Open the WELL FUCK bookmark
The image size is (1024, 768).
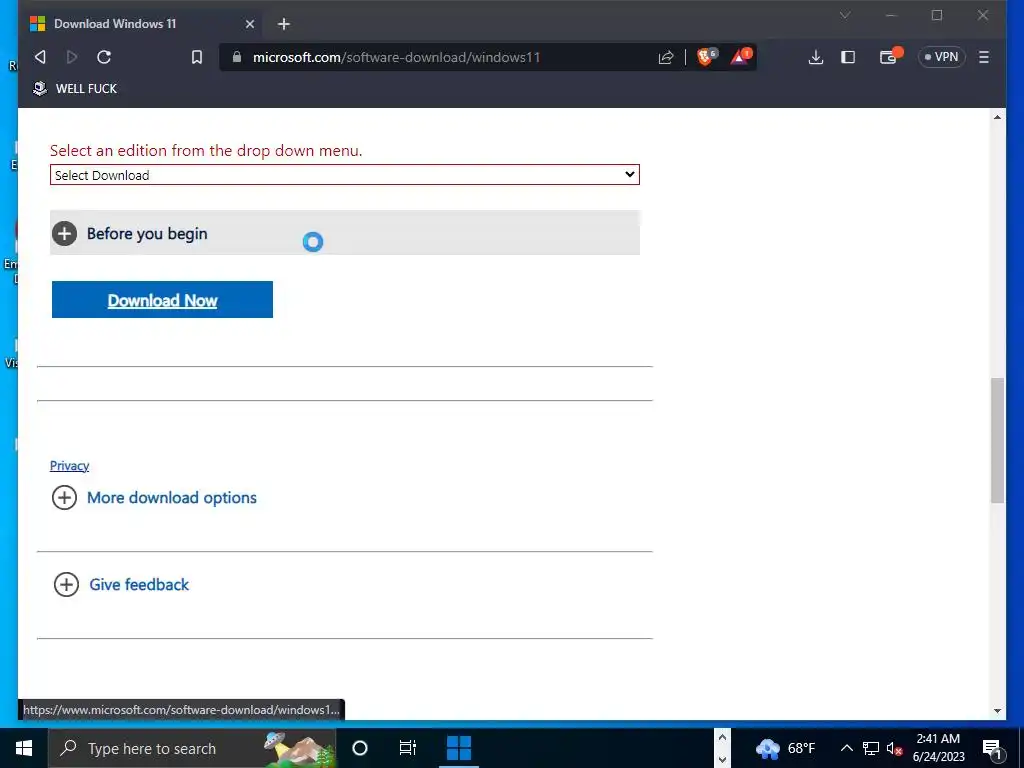(x=75, y=88)
